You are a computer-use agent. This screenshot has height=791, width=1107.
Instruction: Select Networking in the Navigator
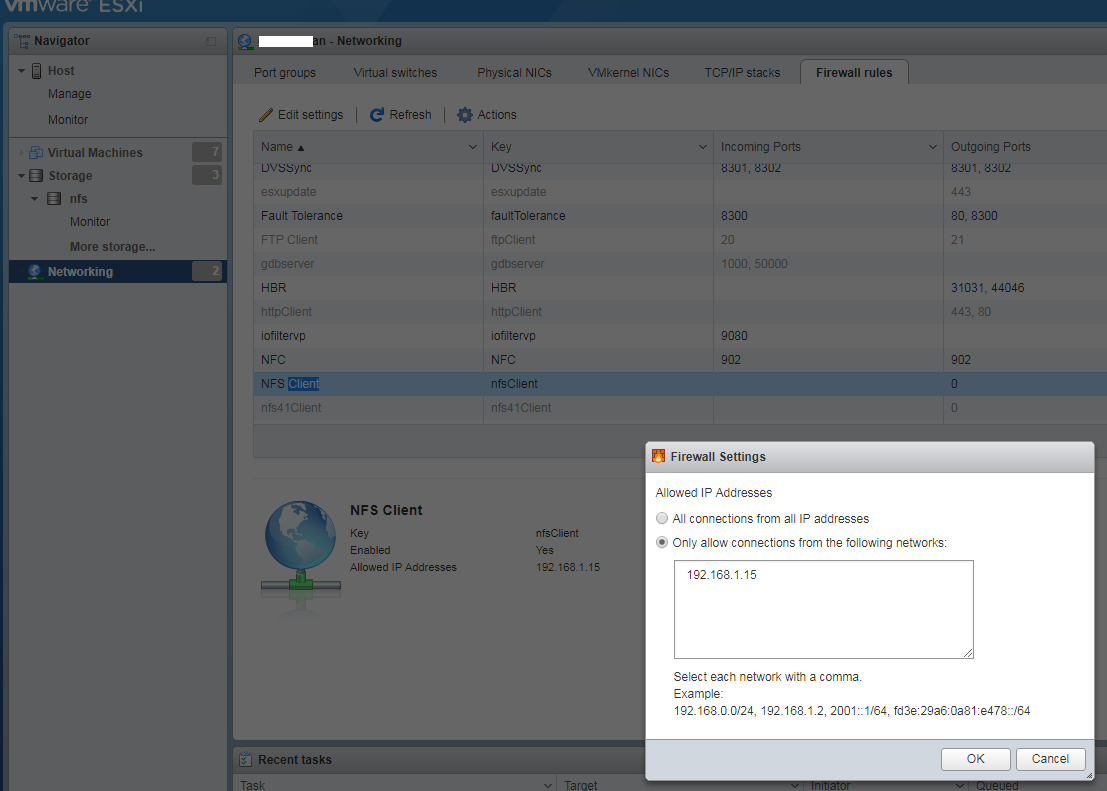pos(118,272)
